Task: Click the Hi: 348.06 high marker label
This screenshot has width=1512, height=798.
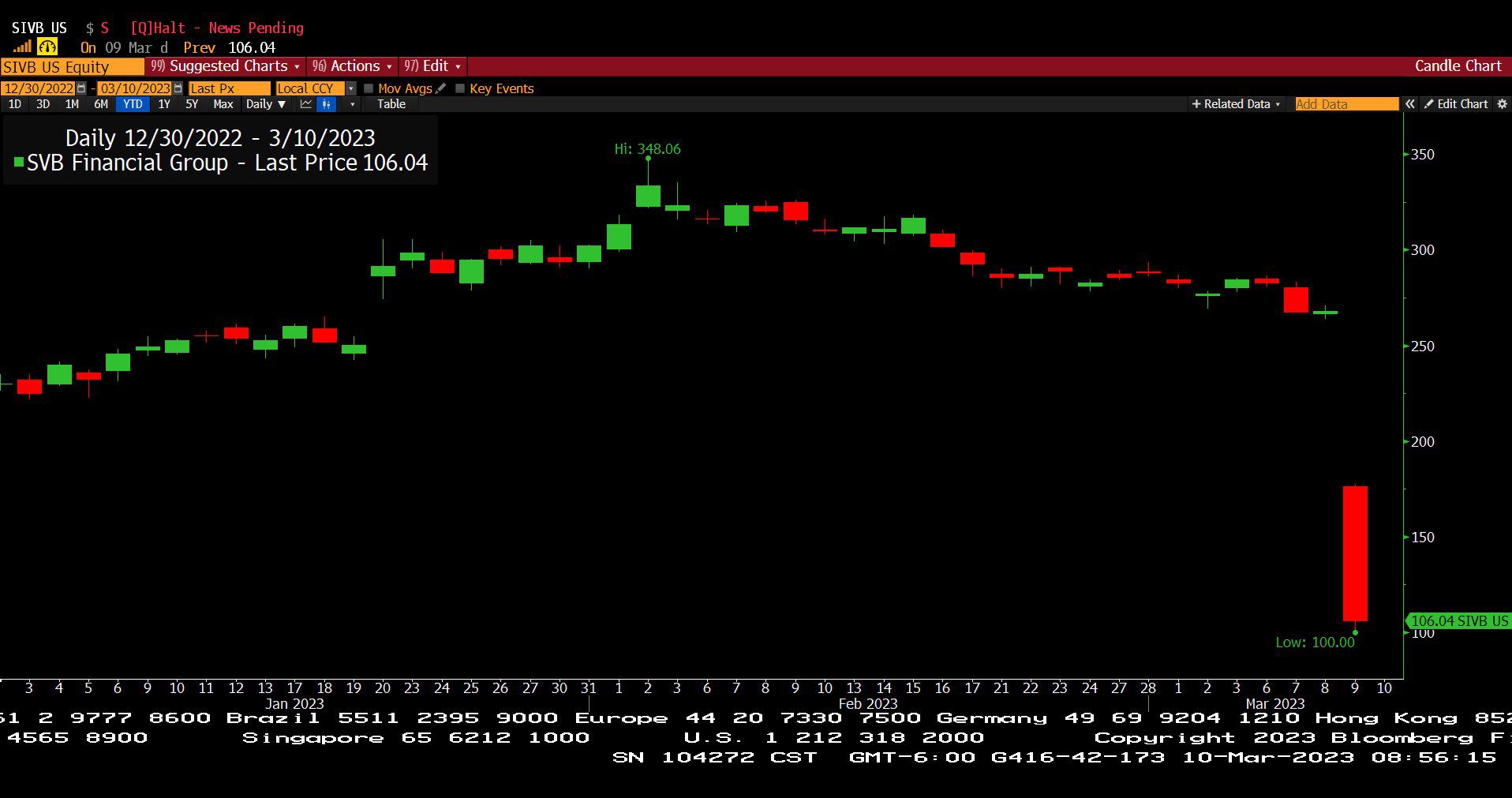Action: click(648, 149)
